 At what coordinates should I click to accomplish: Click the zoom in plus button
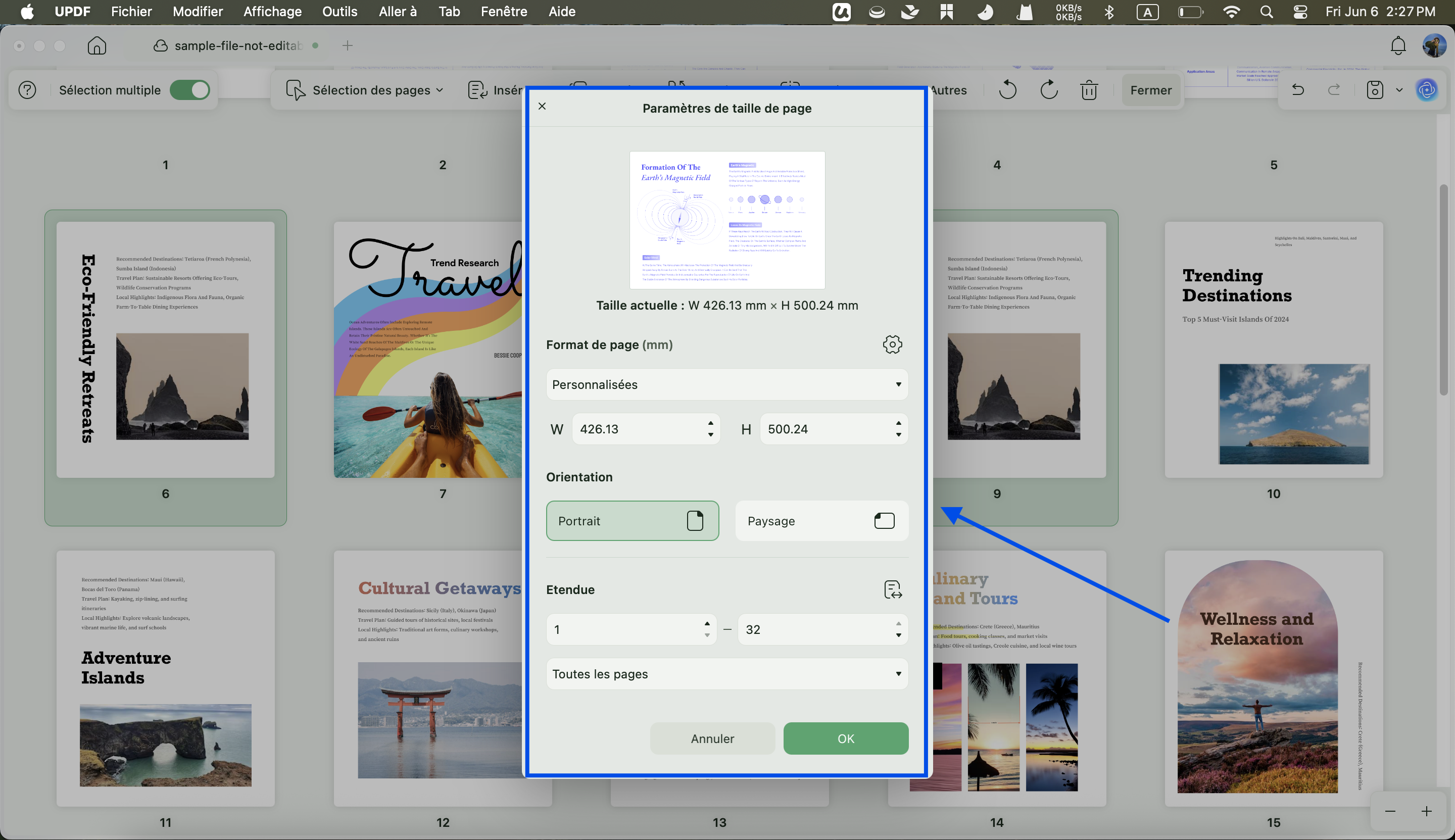coord(1426,811)
